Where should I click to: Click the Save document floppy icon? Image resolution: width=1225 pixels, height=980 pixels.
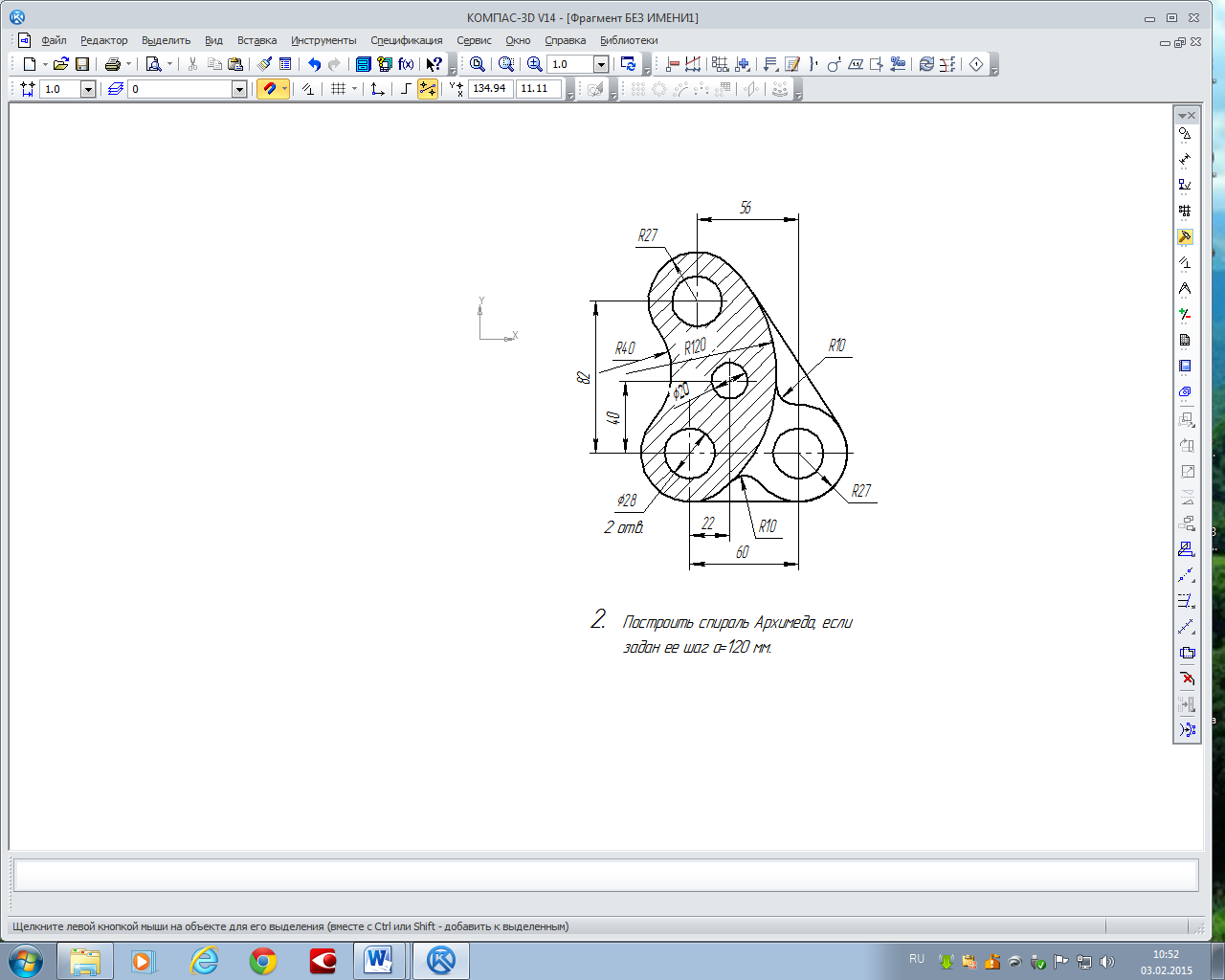coord(82,64)
